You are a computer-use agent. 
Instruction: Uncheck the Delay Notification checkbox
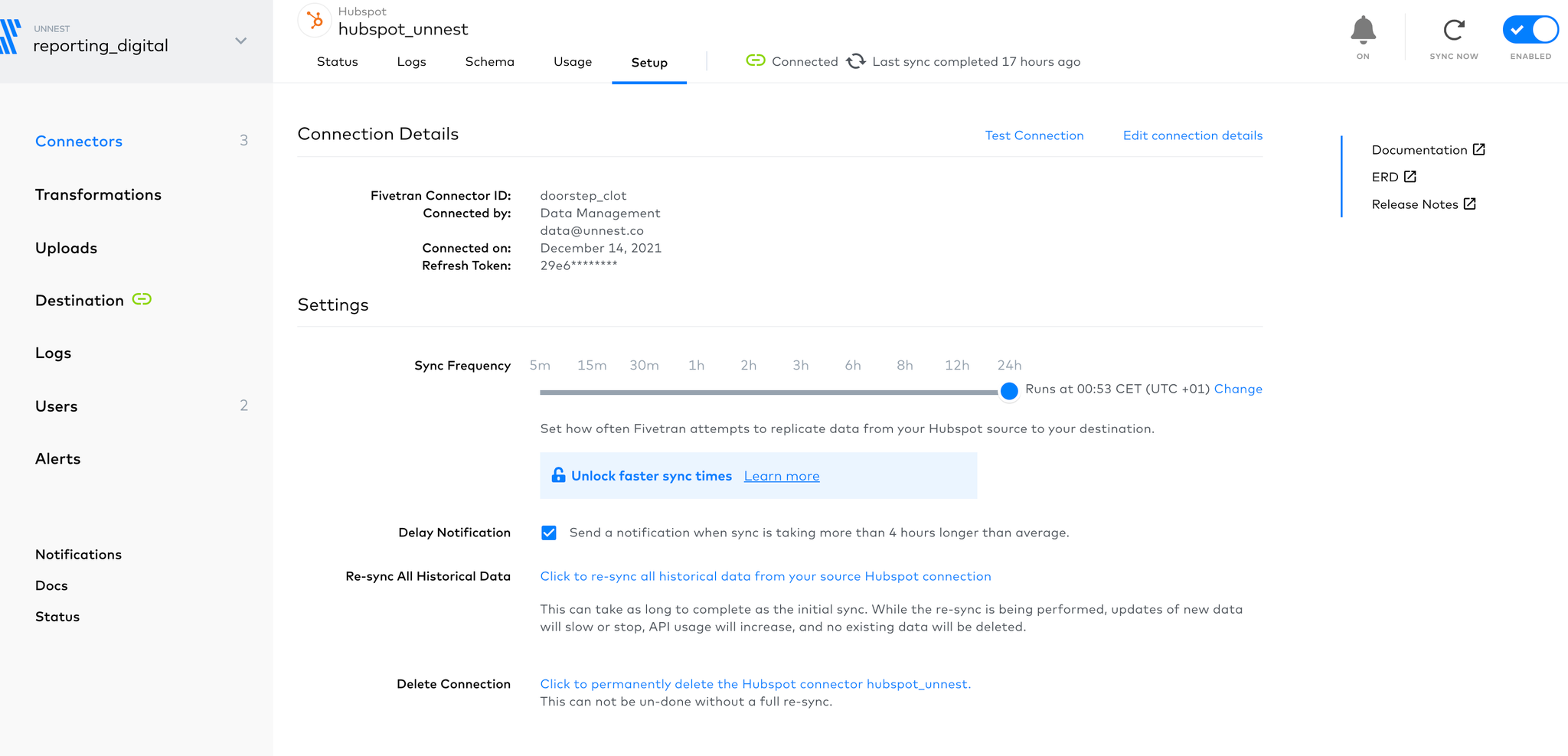[x=549, y=533]
